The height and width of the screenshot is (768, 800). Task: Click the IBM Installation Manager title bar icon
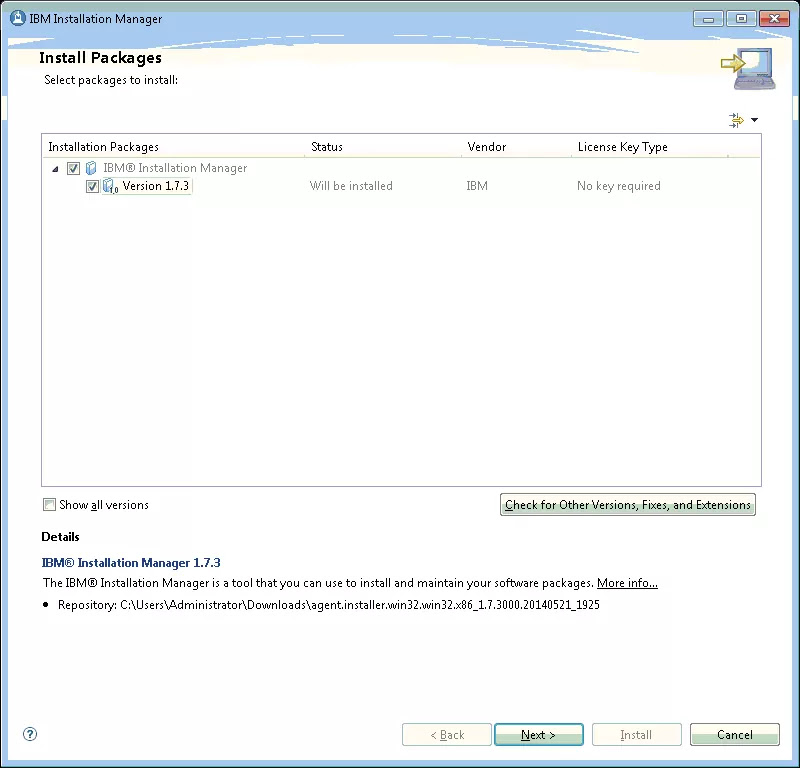[x=18, y=18]
